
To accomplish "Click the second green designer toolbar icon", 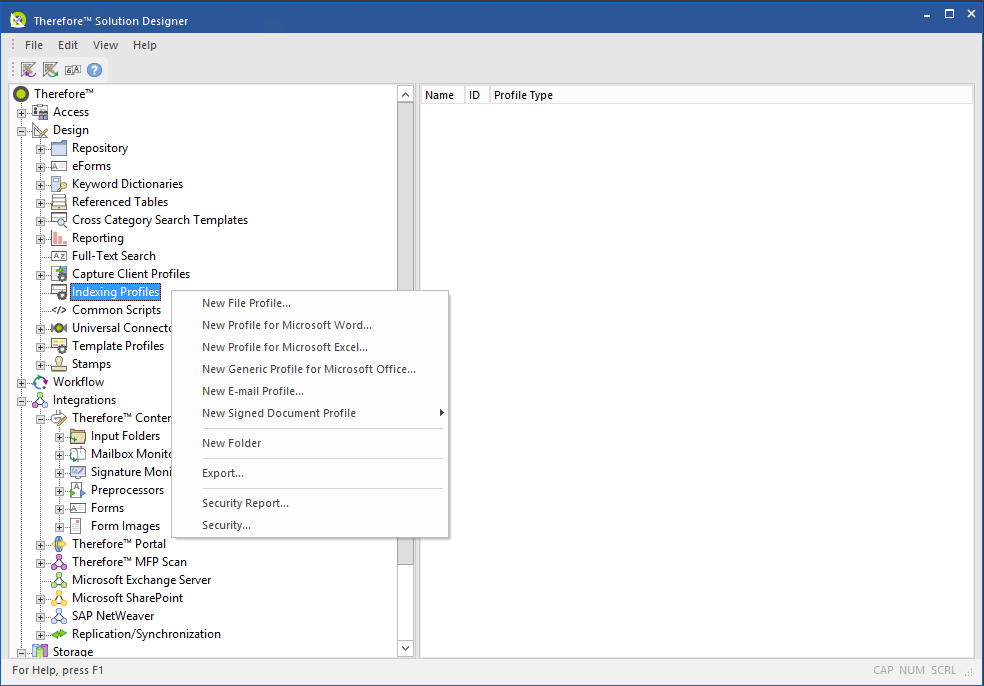I will [x=50, y=70].
